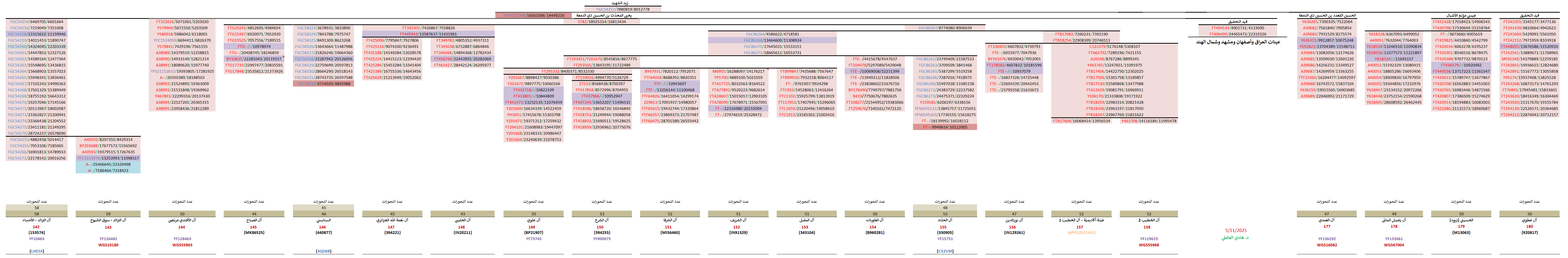The width and height of the screenshot is (1568, 258).
Task: Select the cyan cell A--/25466645/23320498
Action: point(108,164)
